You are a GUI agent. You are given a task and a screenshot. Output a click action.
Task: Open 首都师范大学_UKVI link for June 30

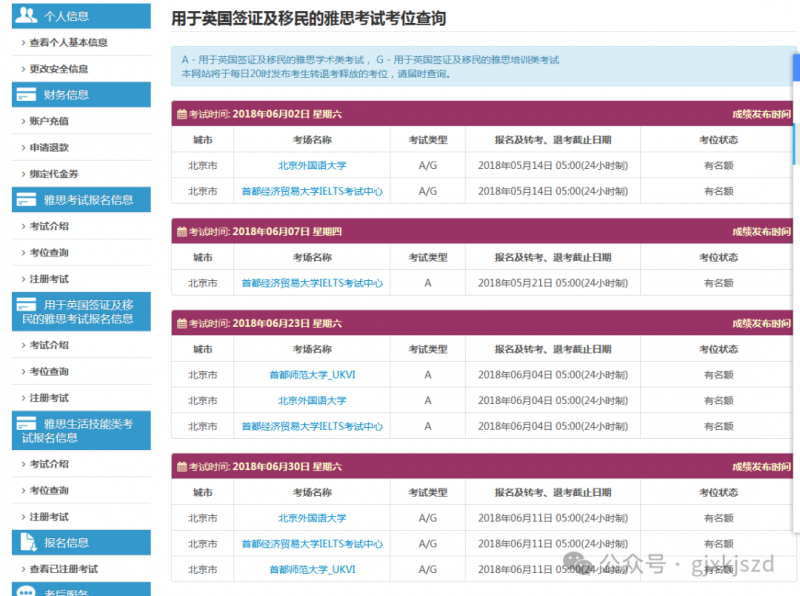tap(312, 569)
